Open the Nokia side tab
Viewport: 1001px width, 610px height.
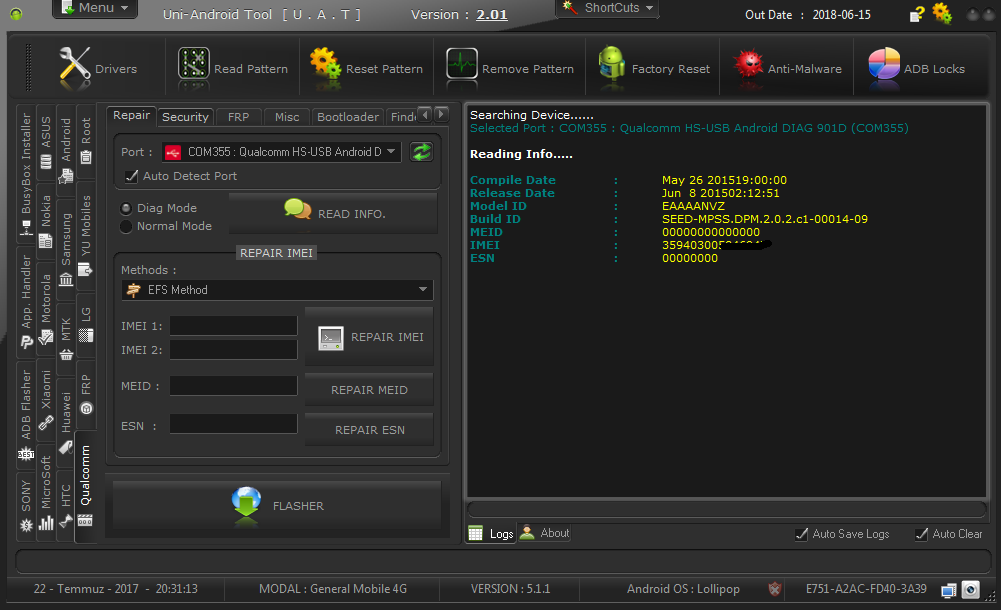tap(46, 221)
